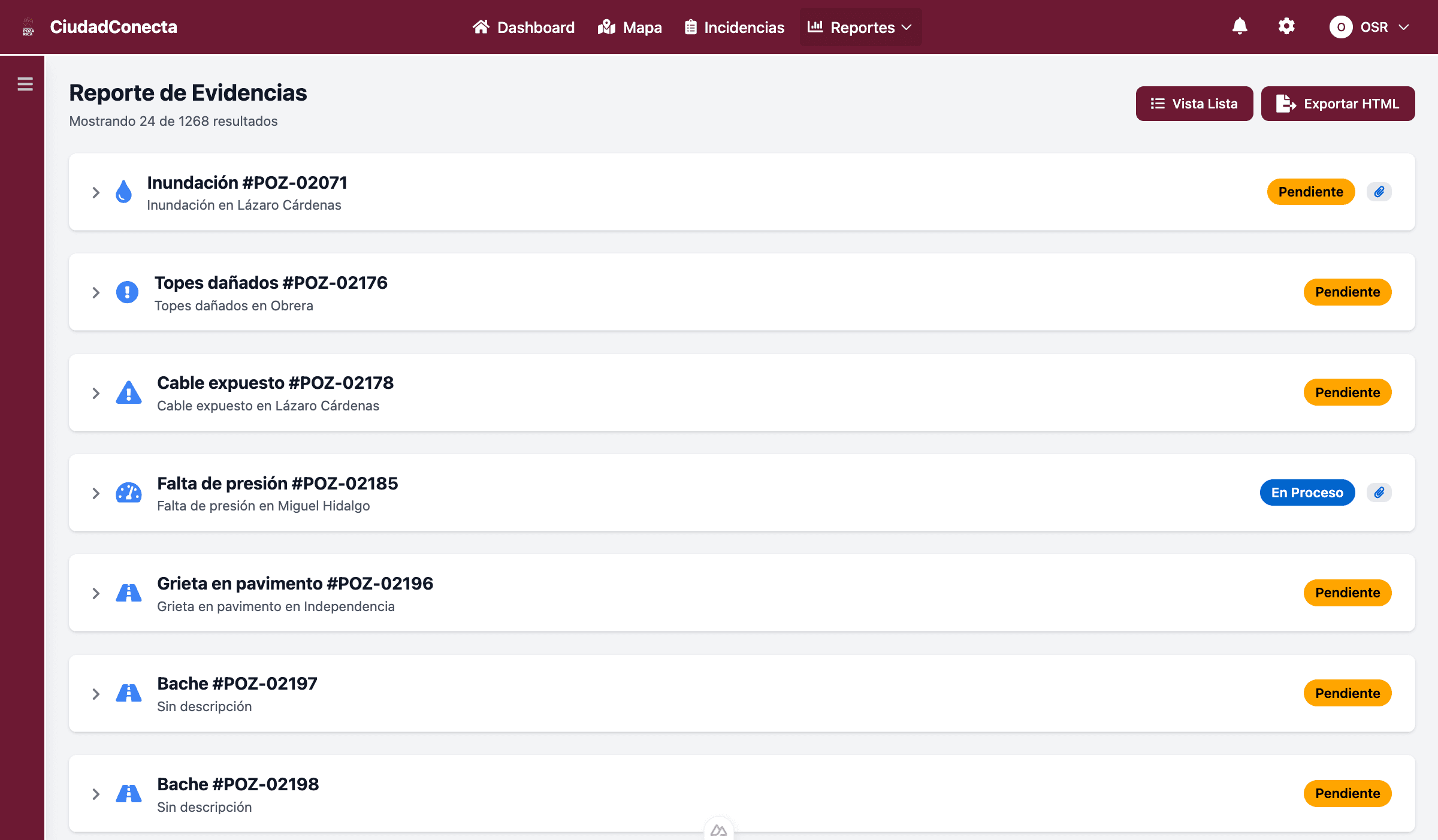Open the Mapa view
Screen dimensions: 1438x840
pos(630,27)
